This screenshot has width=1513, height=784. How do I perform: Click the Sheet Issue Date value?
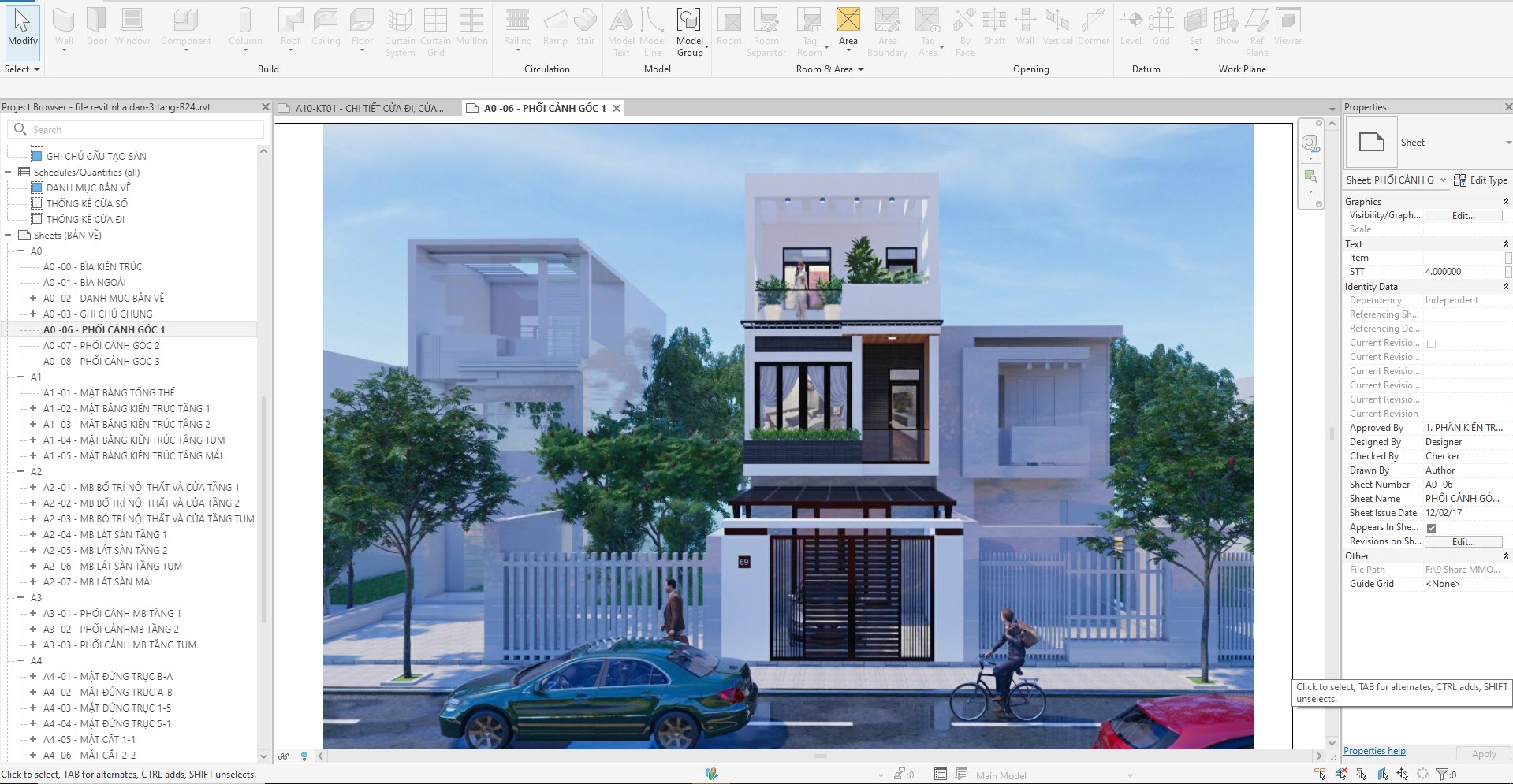[x=1463, y=513]
